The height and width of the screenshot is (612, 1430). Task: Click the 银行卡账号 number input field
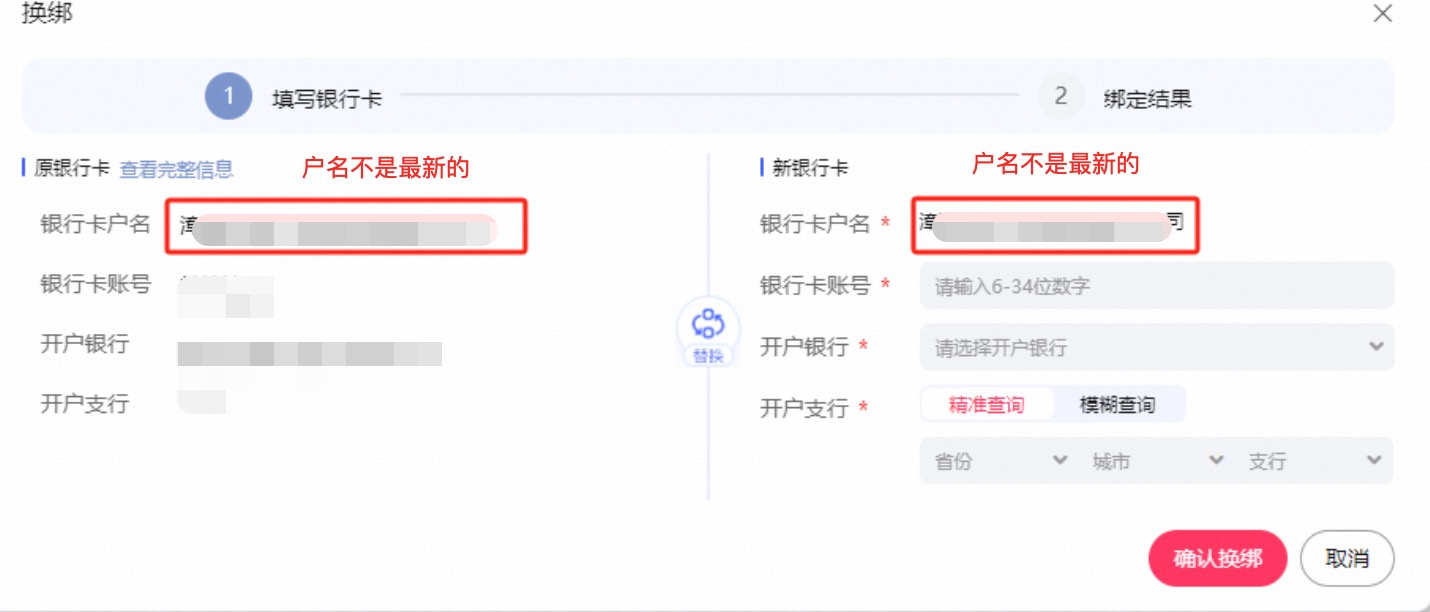1157,285
